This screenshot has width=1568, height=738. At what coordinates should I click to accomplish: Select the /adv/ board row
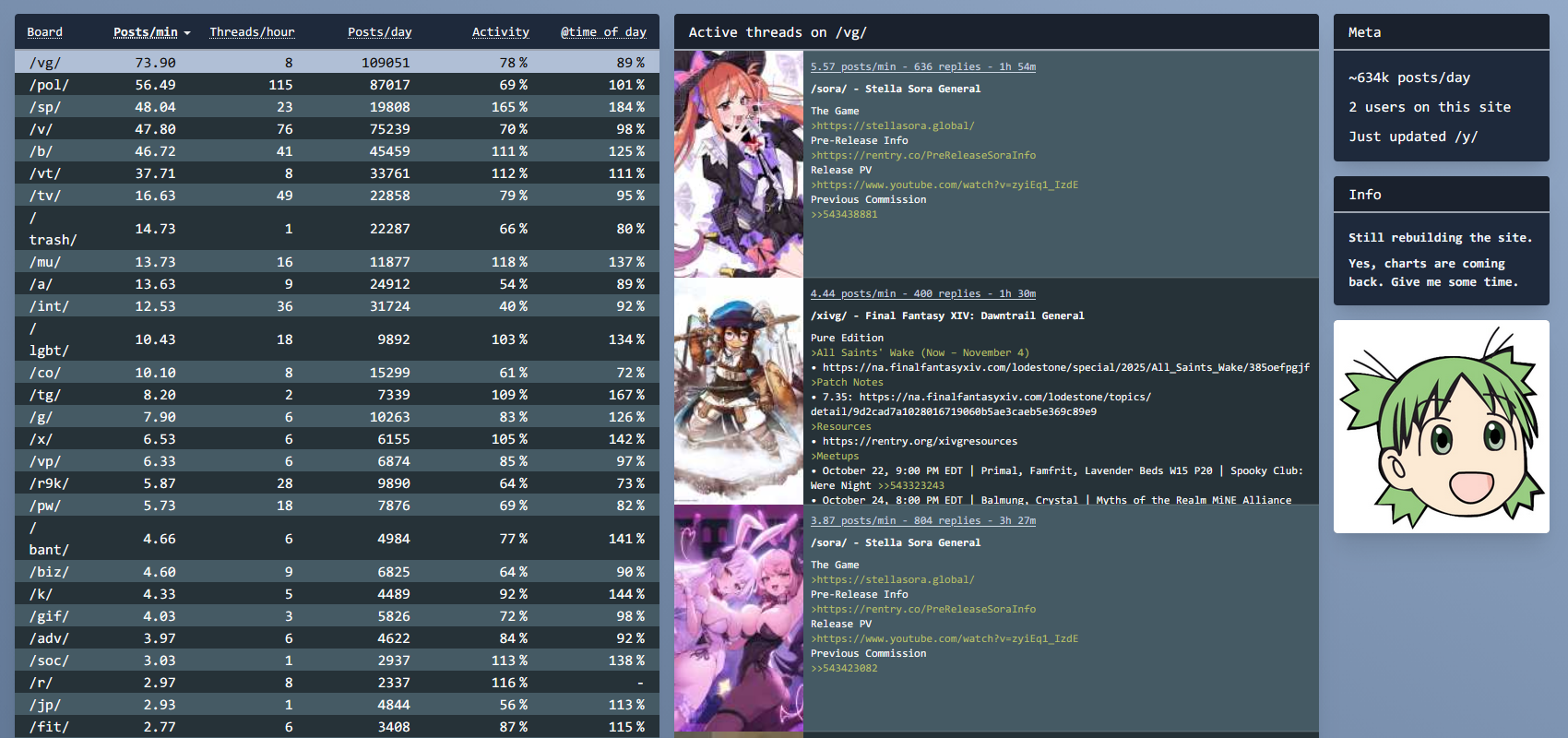point(337,638)
